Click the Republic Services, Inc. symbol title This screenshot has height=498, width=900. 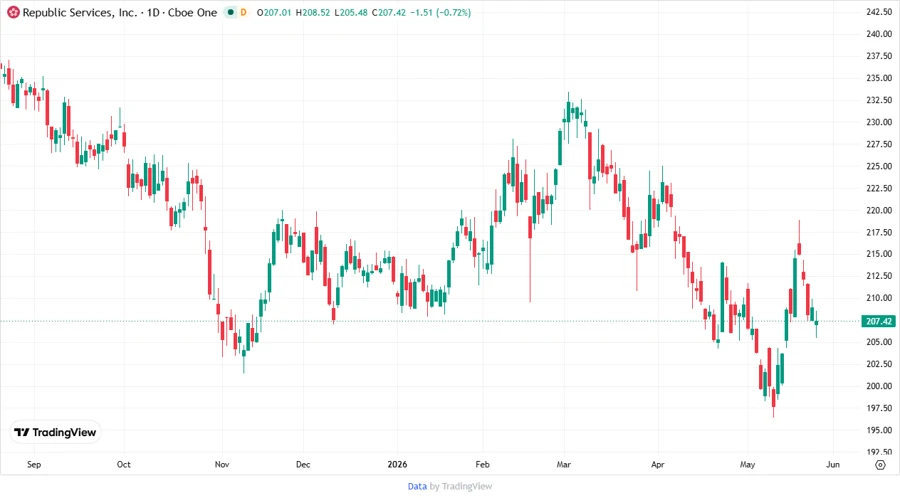80,12
